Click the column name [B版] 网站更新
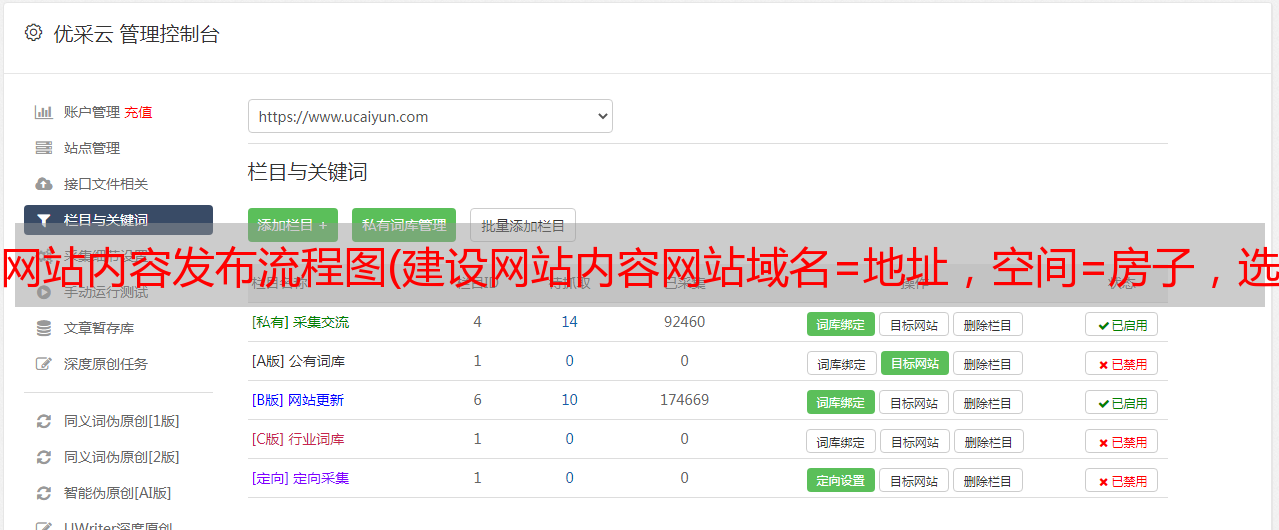The image size is (1279, 530). click(x=298, y=400)
